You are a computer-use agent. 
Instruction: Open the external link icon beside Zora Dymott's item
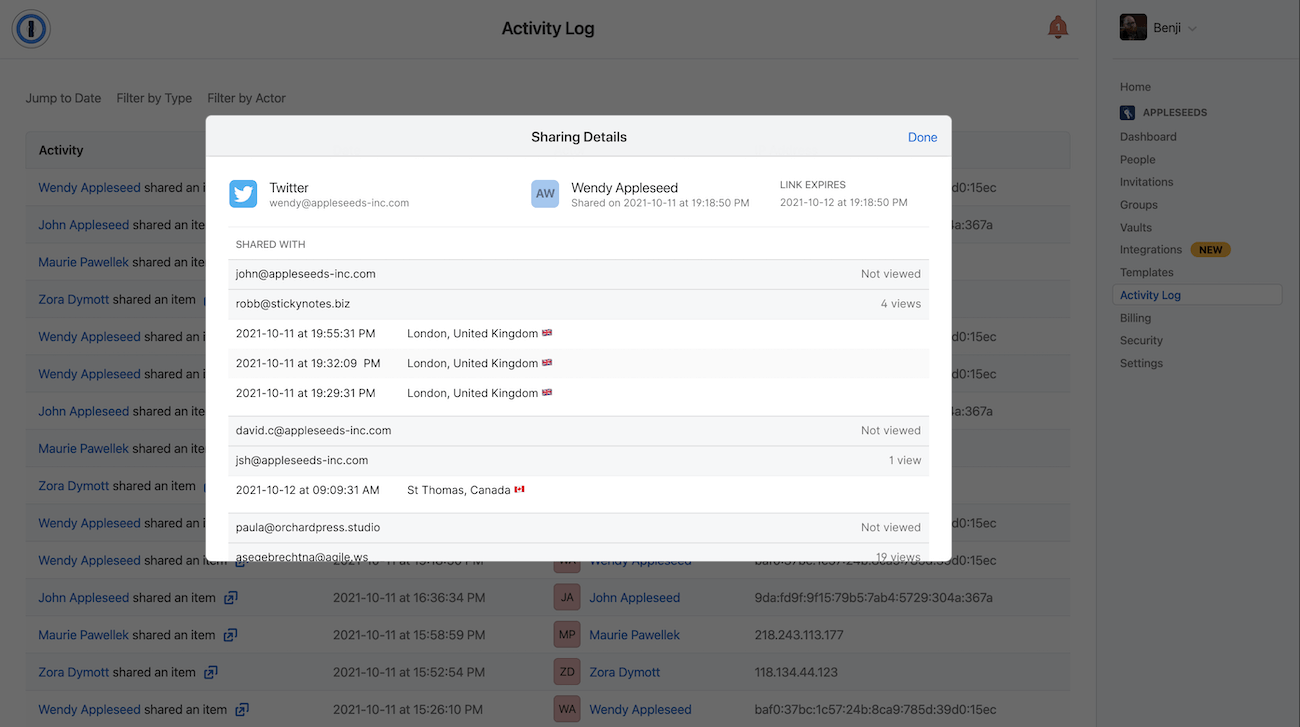pos(210,672)
